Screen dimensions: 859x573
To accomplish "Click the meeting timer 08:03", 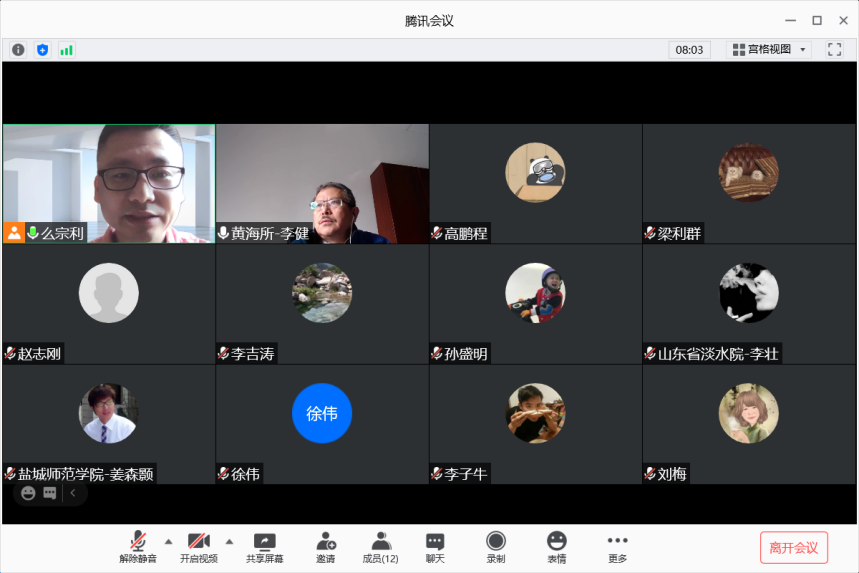I will coord(689,50).
